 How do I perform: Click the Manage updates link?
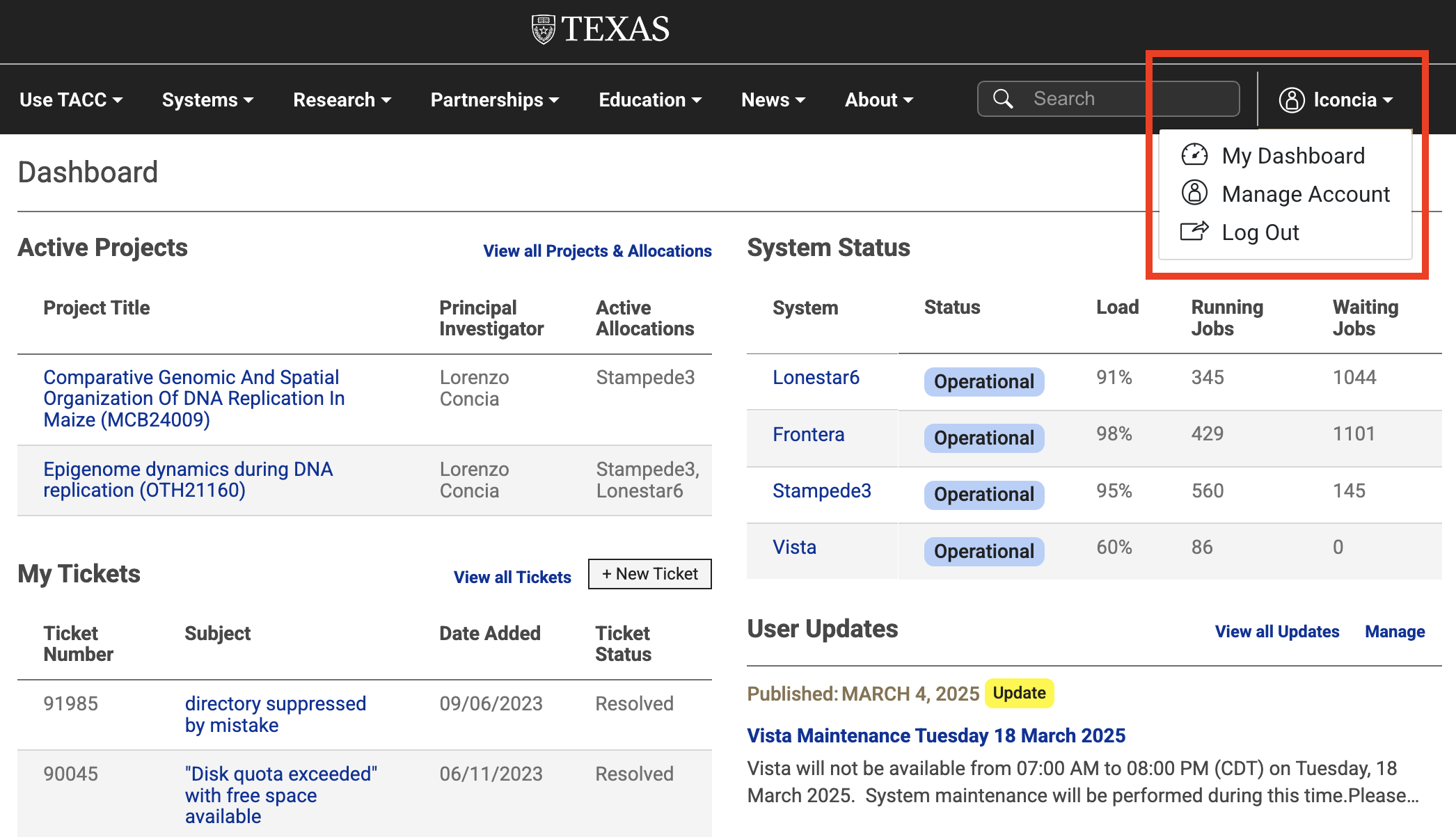tap(1395, 631)
